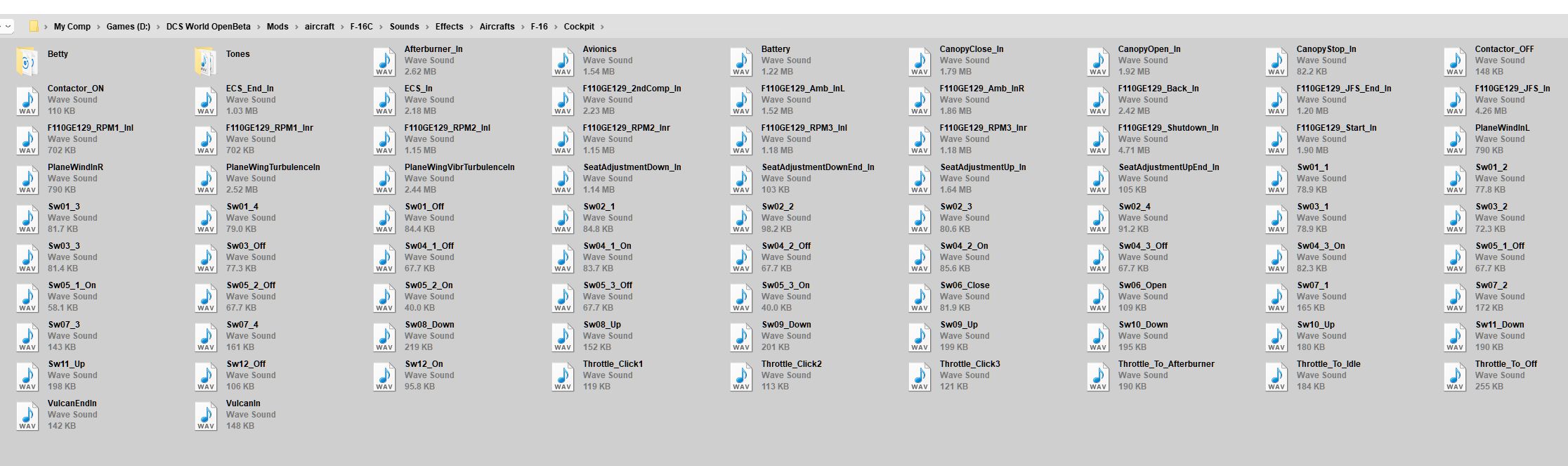
Task: Select the PlaneWingTurbulenceIn WAV icon
Action: (206, 180)
